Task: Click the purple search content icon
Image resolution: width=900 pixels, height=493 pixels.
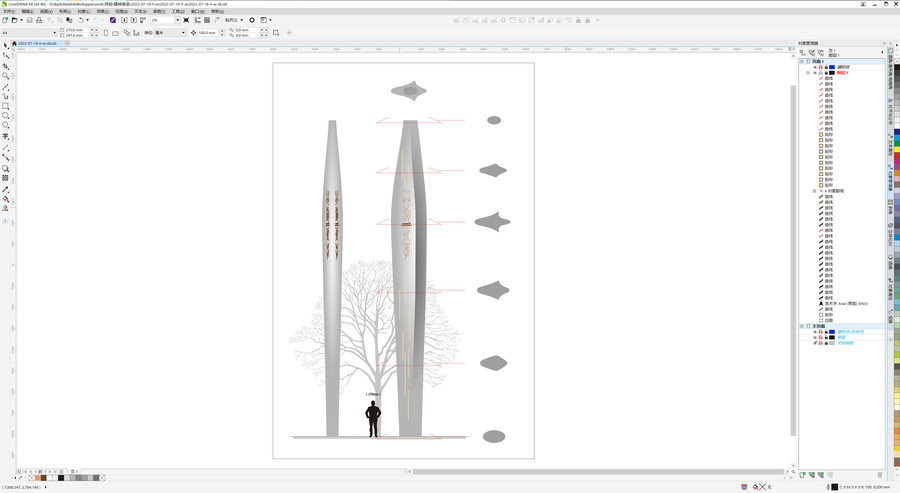Action: coord(112,20)
